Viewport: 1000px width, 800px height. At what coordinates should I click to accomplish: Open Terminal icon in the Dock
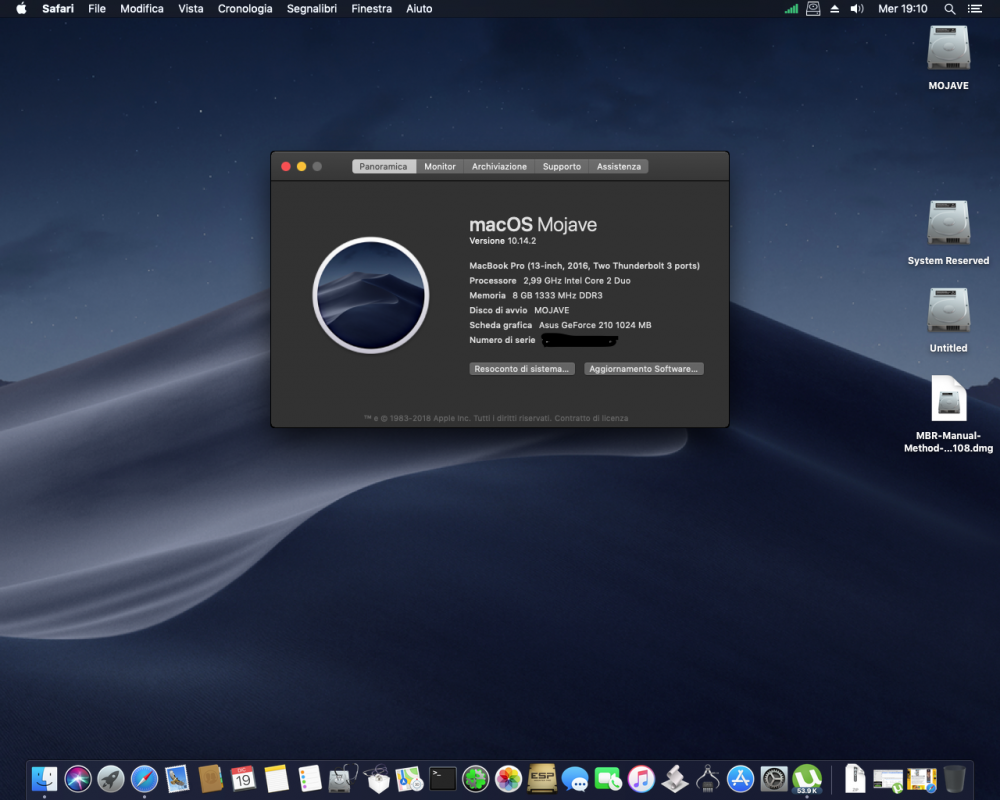point(443,778)
